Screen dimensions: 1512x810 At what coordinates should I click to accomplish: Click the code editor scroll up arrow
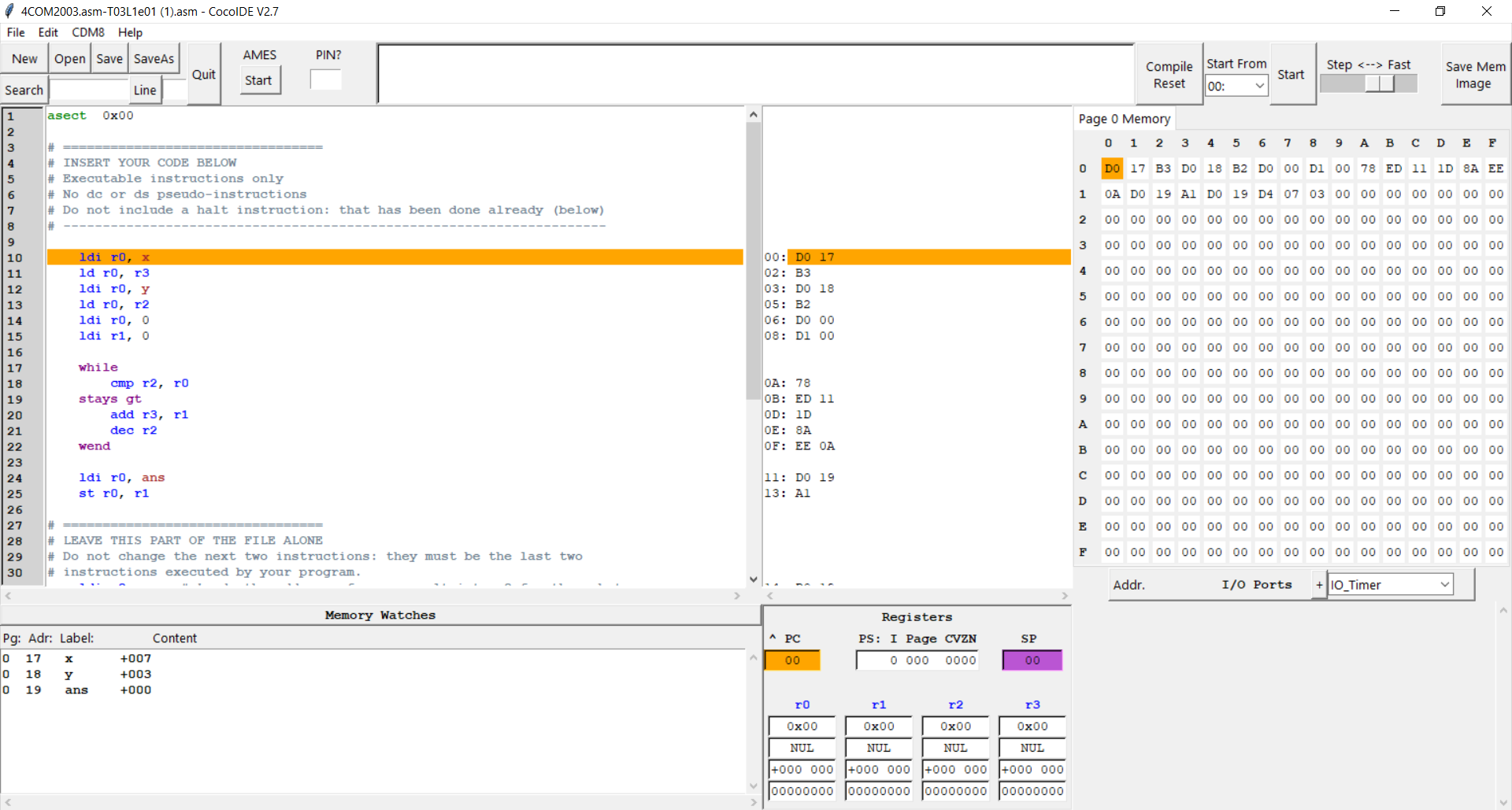pyautogui.click(x=754, y=114)
